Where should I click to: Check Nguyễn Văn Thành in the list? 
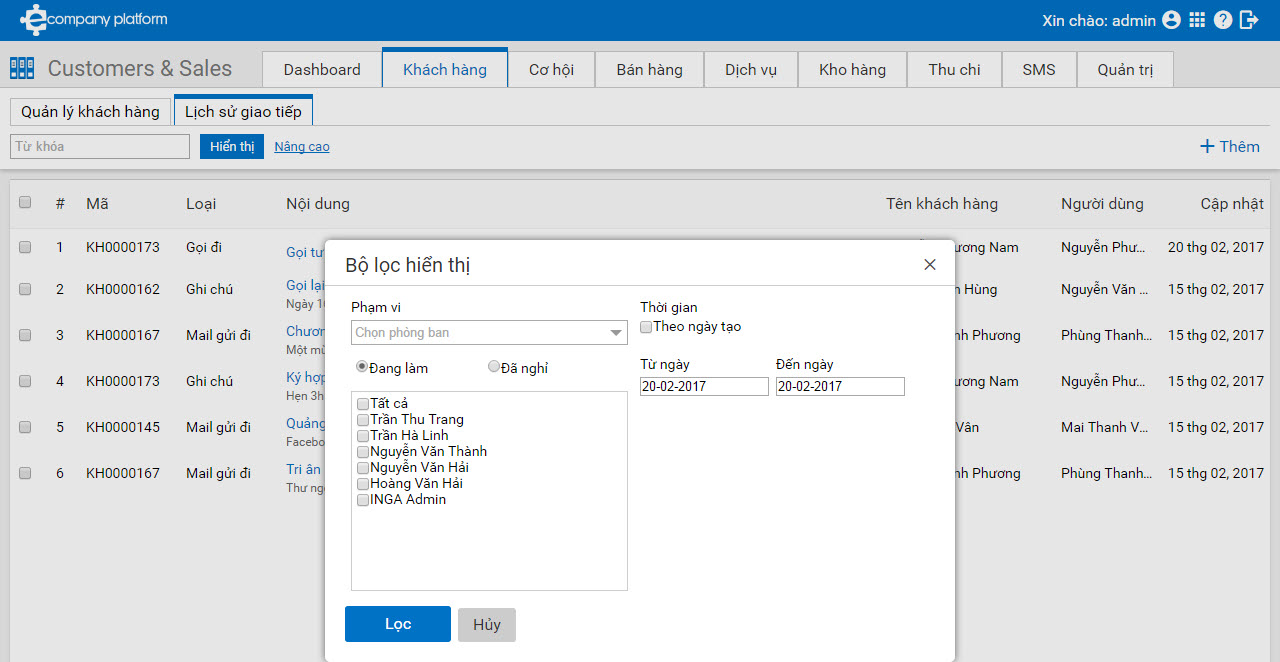tap(363, 452)
